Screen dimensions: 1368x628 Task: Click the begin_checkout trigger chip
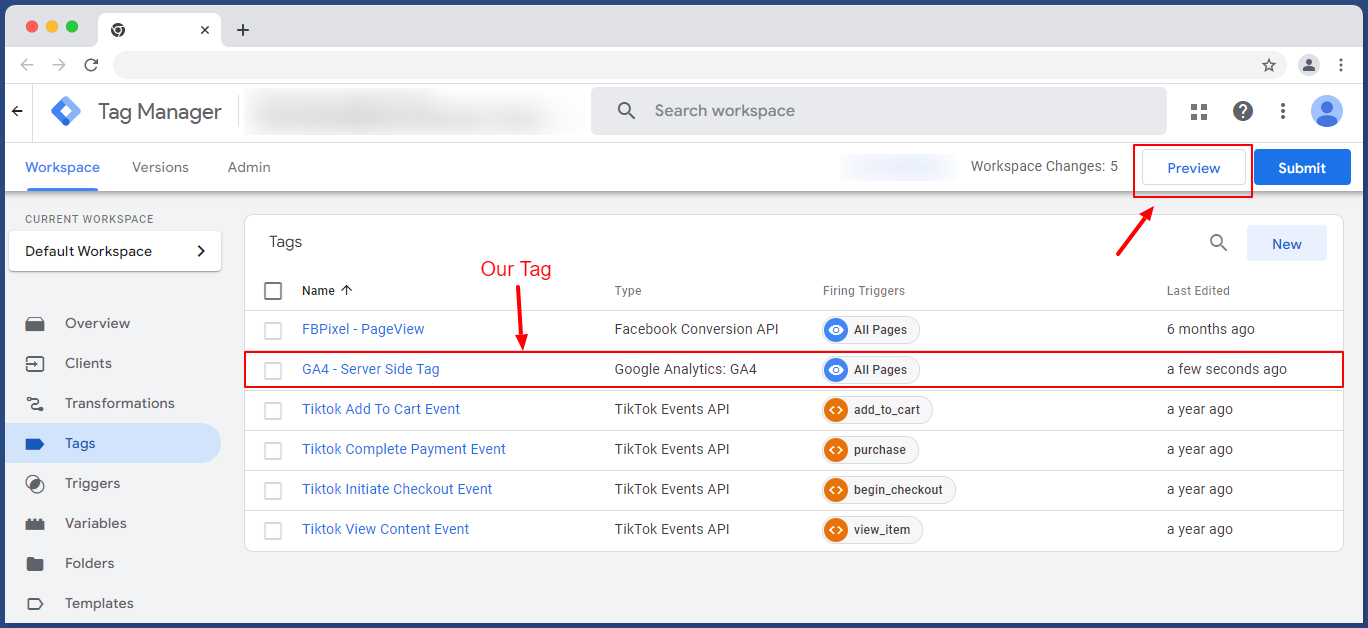pos(889,490)
